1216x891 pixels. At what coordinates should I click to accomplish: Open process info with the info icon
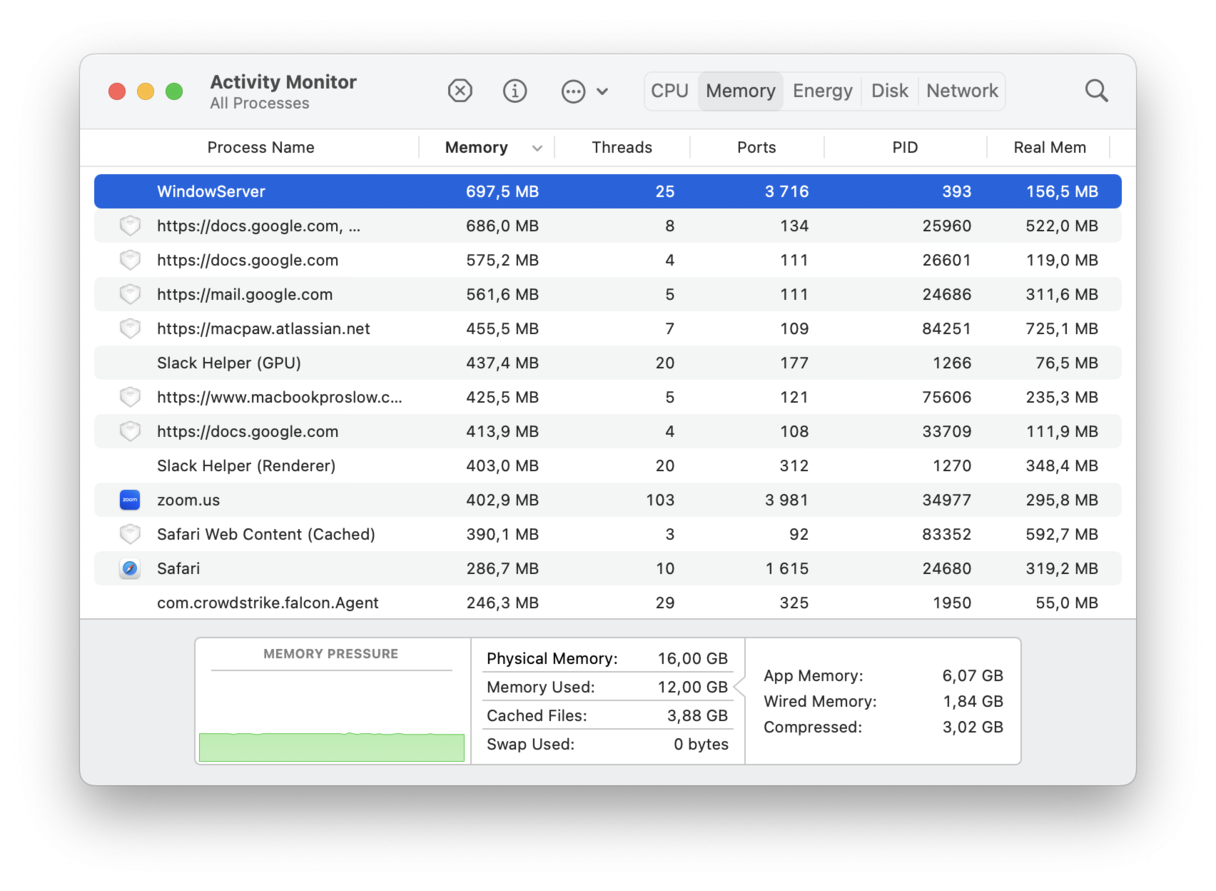(x=515, y=90)
